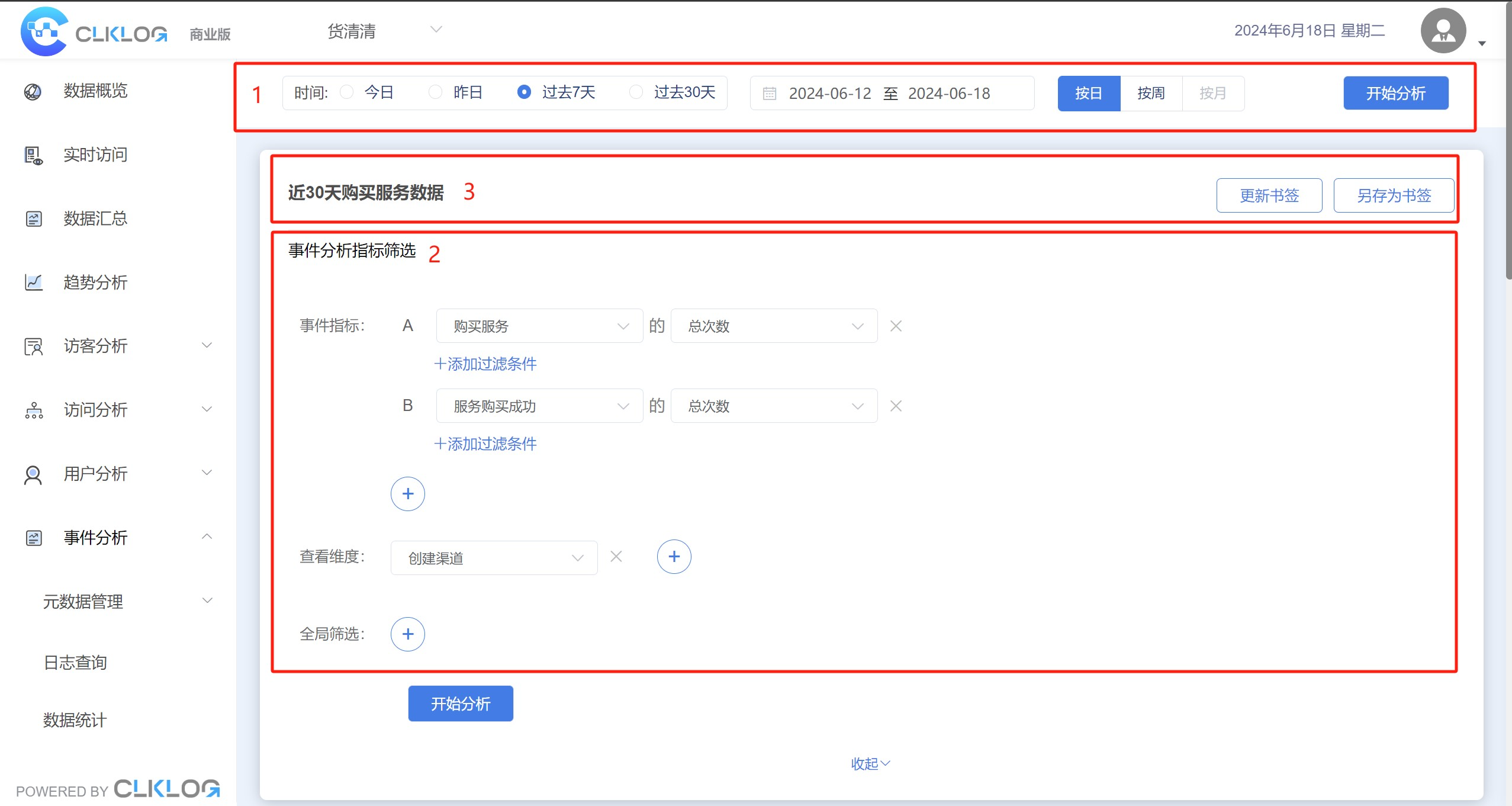Screen dimensions: 1512x806
Task: Add a global filter with plus icon
Action: tap(407, 634)
